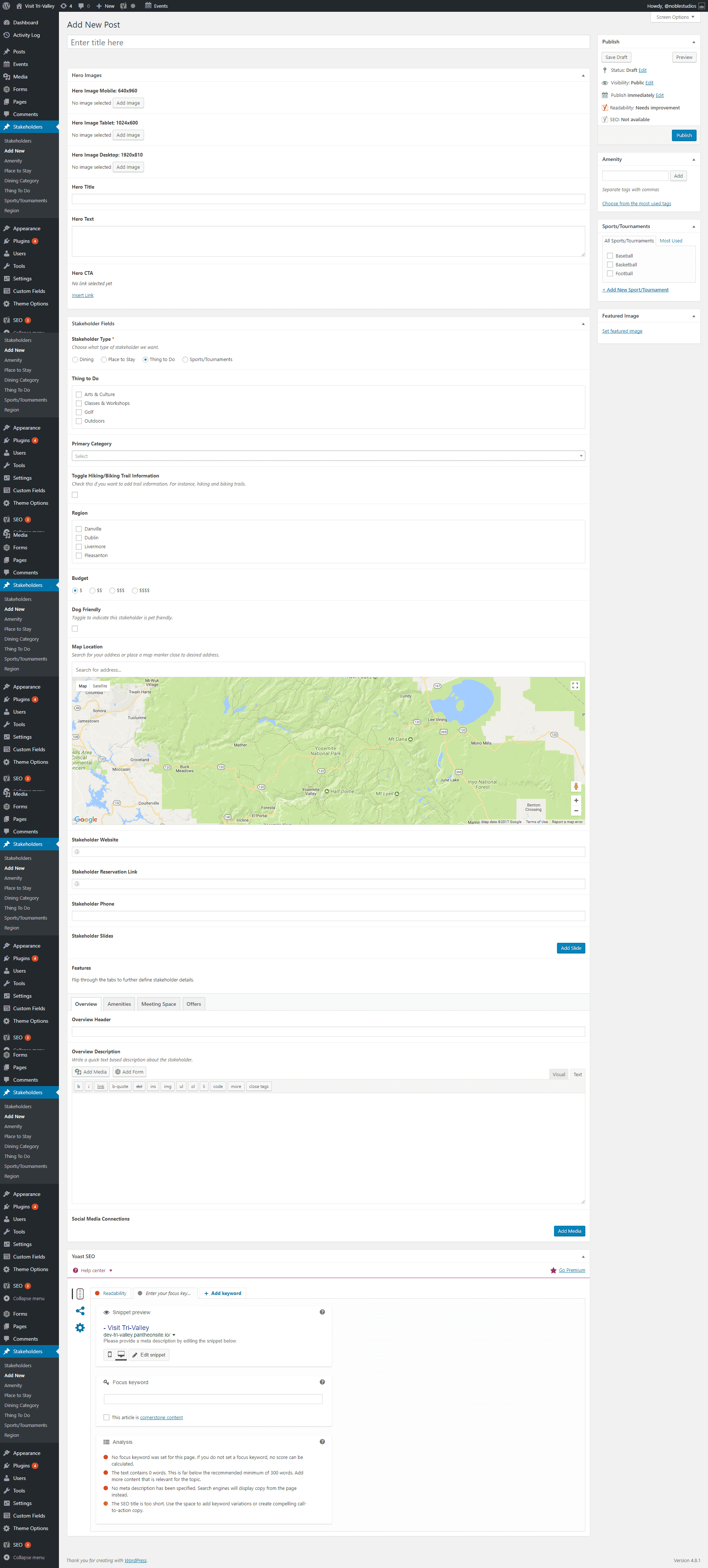This screenshot has width=708, height=1568.
Task: Open the Offers tab
Action: (x=194, y=1004)
